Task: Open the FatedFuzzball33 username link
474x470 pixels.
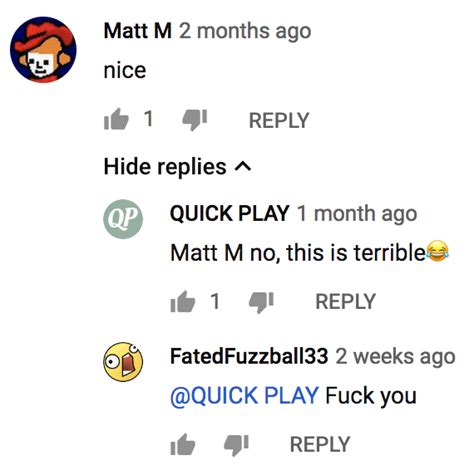Action: pyautogui.click(x=249, y=356)
